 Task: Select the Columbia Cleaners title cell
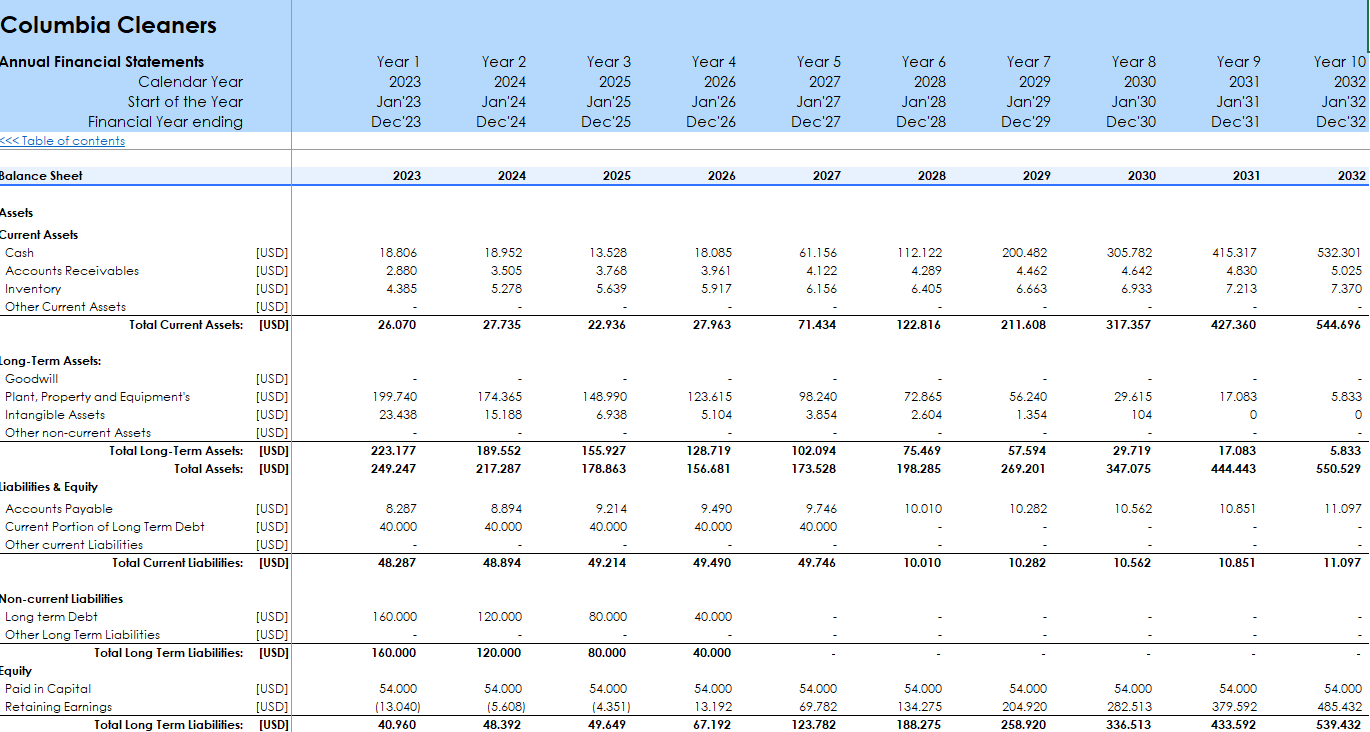(108, 25)
